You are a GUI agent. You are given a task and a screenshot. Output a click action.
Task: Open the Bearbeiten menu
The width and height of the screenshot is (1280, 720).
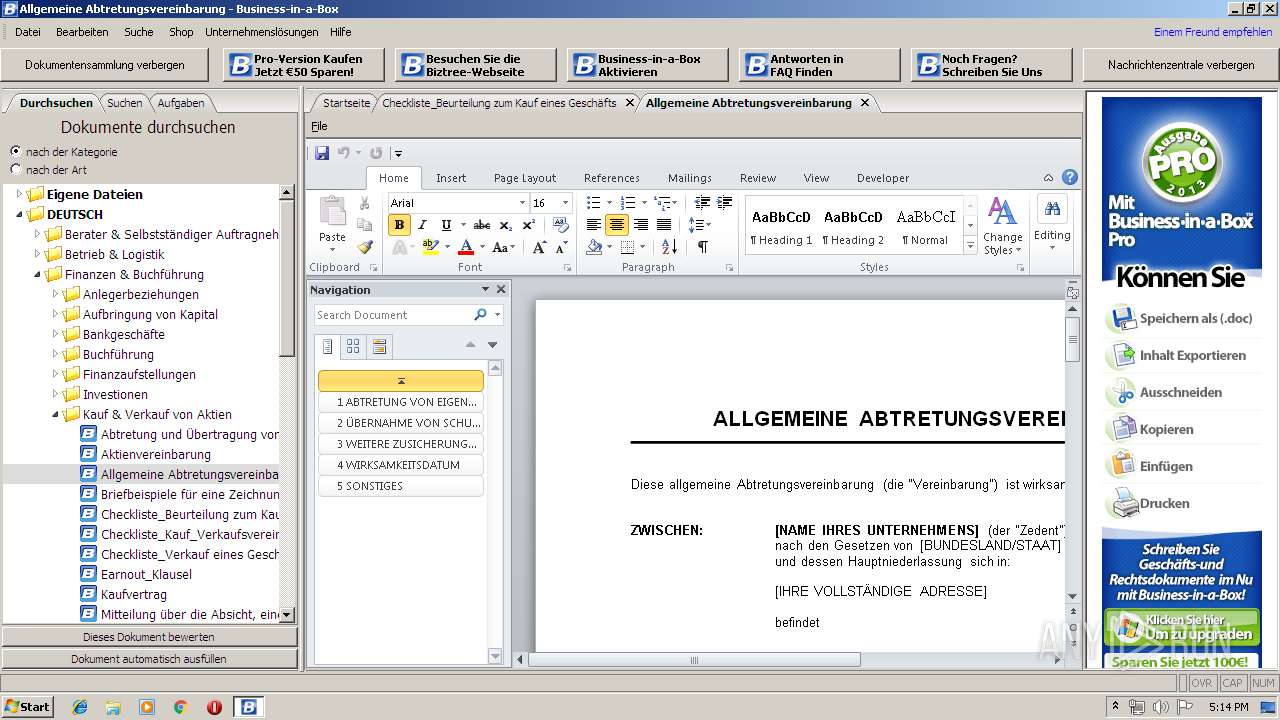82,32
